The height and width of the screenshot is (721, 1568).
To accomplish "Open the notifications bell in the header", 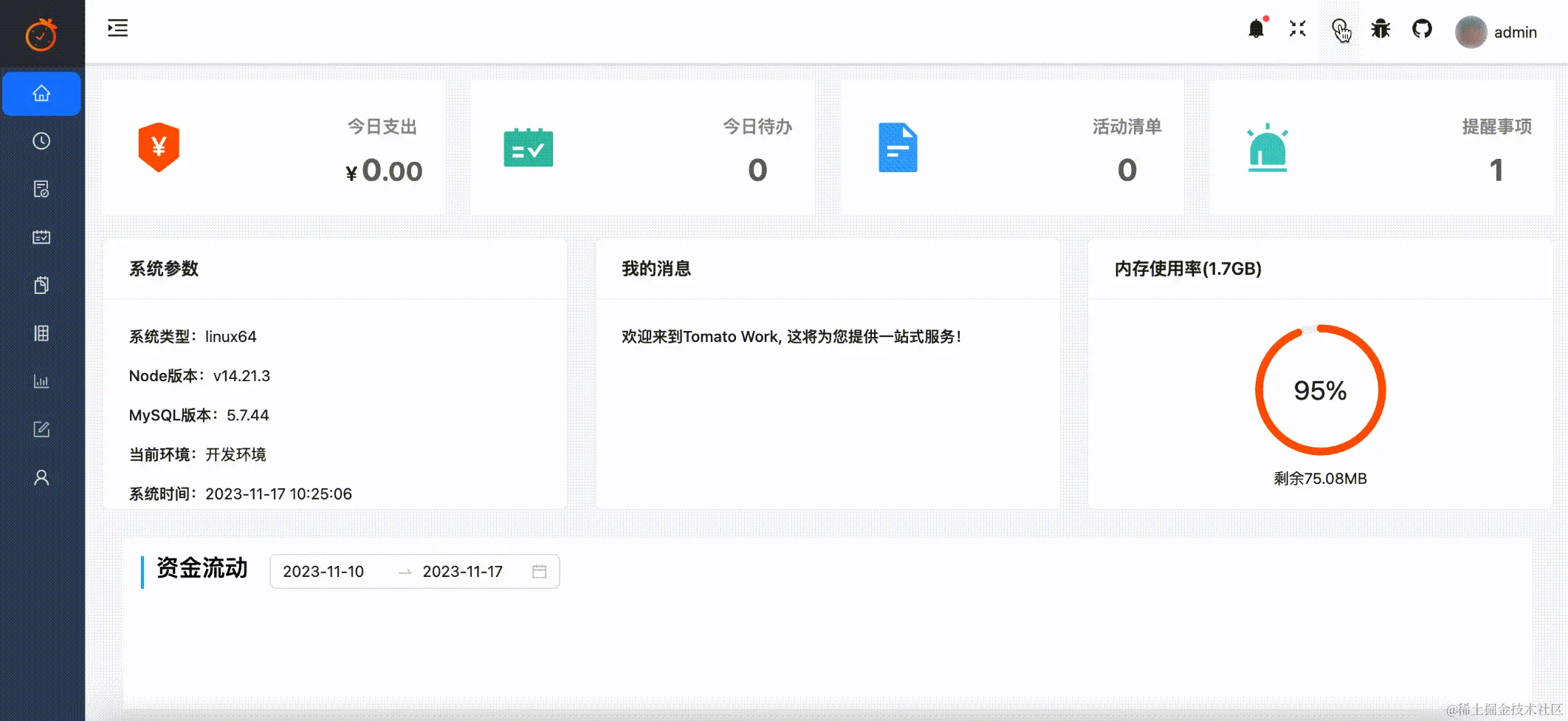I will pyautogui.click(x=1256, y=29).
